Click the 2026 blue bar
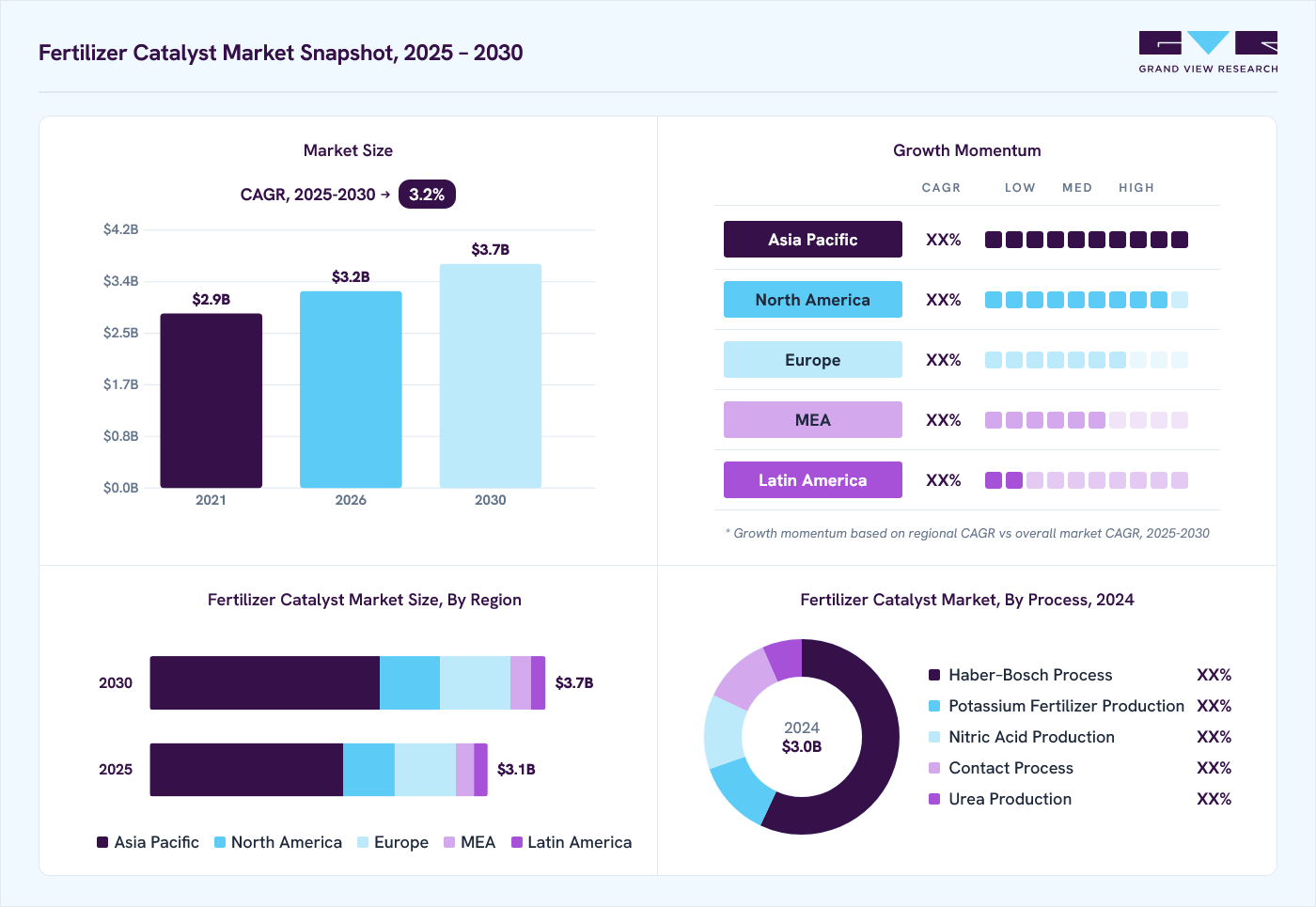Image resolution: width=1316 pixels, height=907 pixels. (351, 389)
